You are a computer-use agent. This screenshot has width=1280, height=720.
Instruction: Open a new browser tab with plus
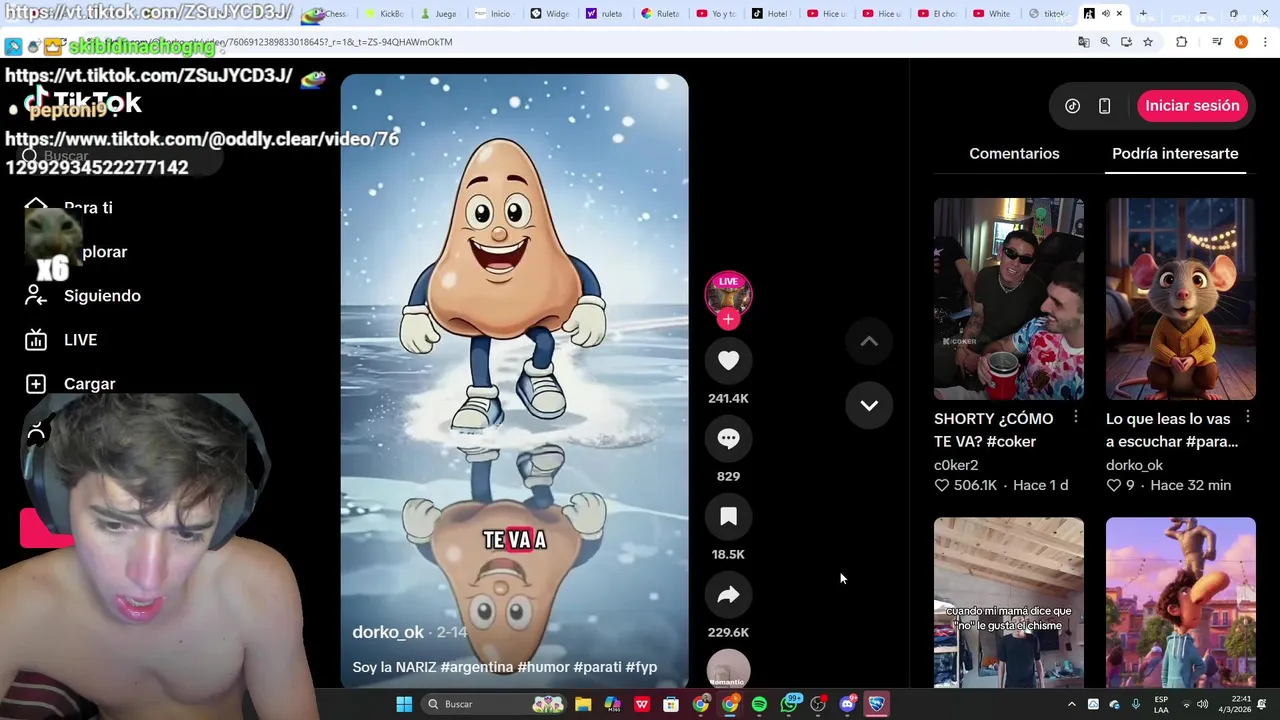1143,14
